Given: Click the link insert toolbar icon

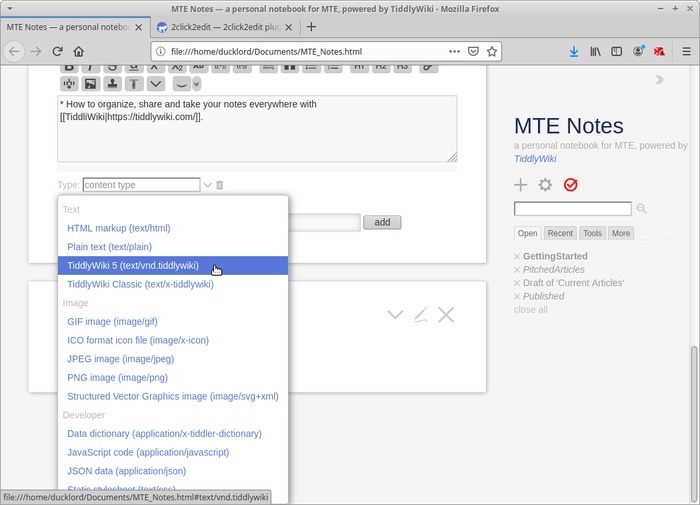Looking at the screenshot, I should click(428, 68).
